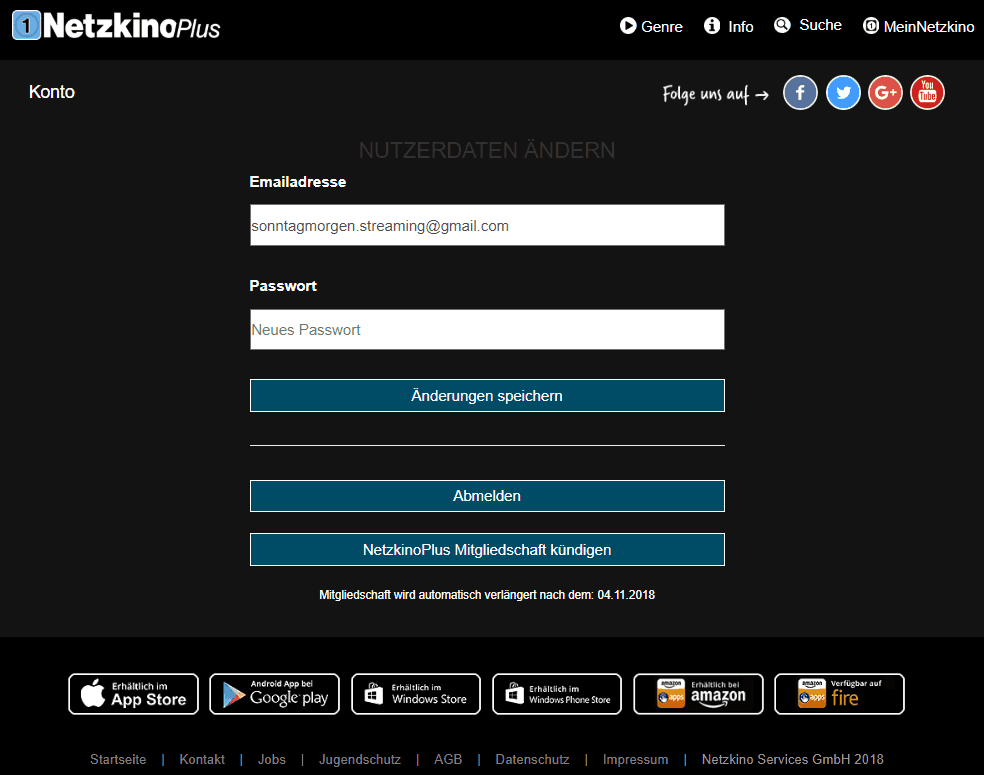
Task: Click the membership renewal date text
Action: [x=487, y=595]
